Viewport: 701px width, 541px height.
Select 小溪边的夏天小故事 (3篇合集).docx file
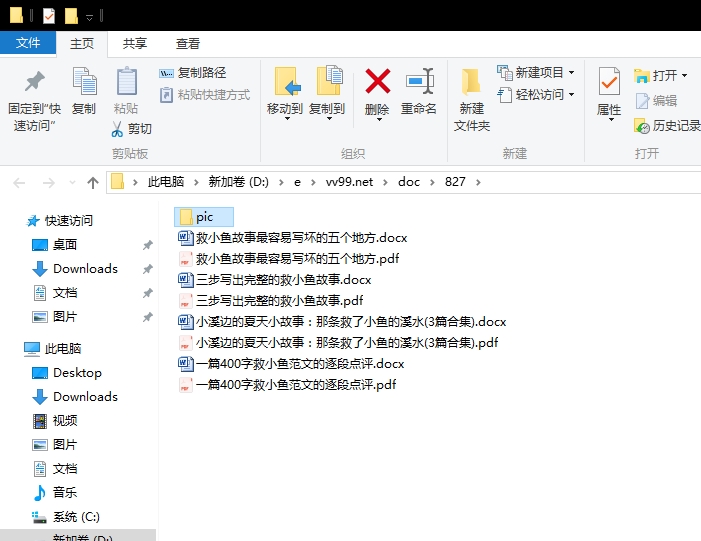[x=342, y=322]
